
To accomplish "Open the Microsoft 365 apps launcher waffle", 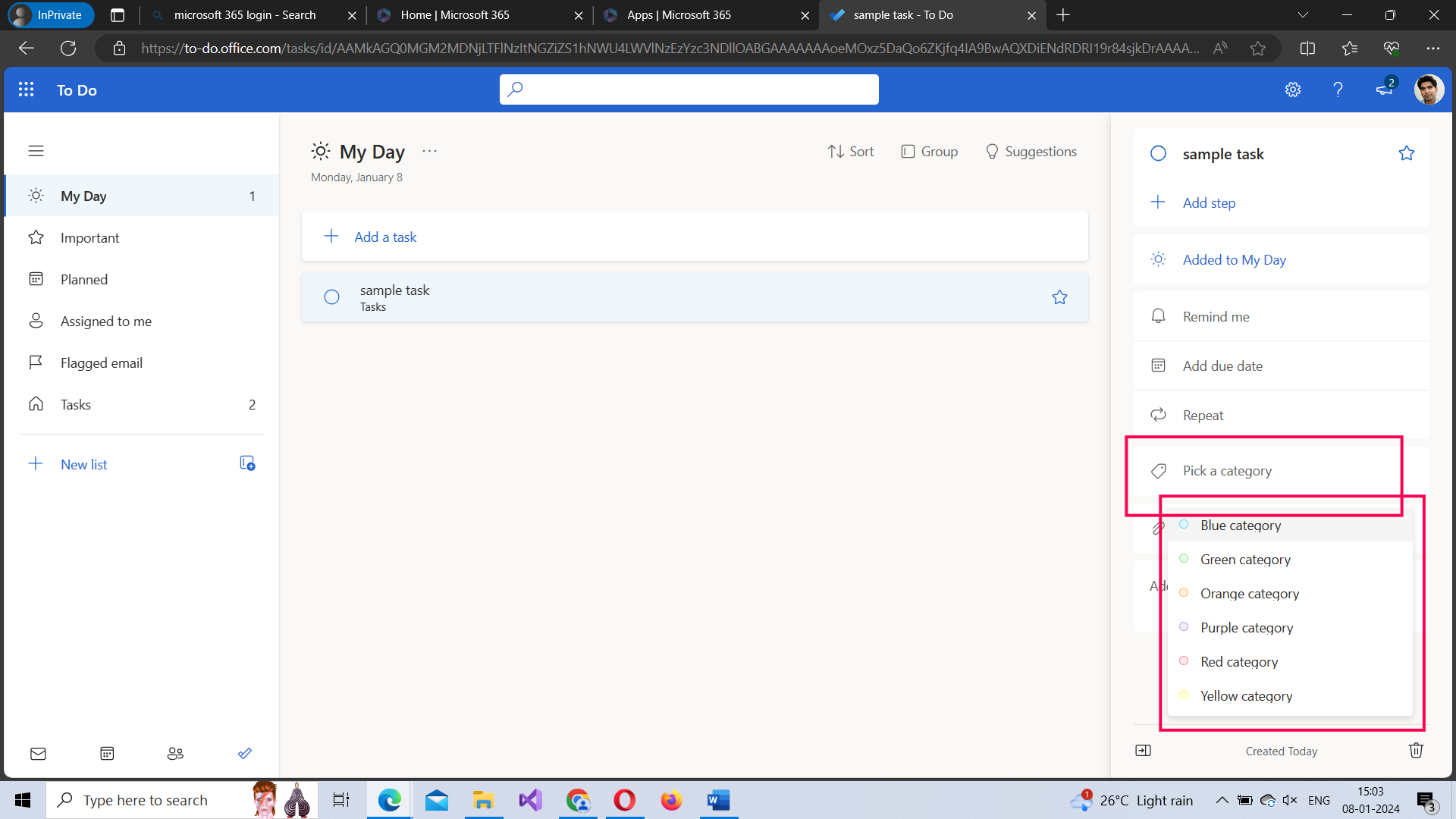I will pyautogui.click(x=26, y=89).
